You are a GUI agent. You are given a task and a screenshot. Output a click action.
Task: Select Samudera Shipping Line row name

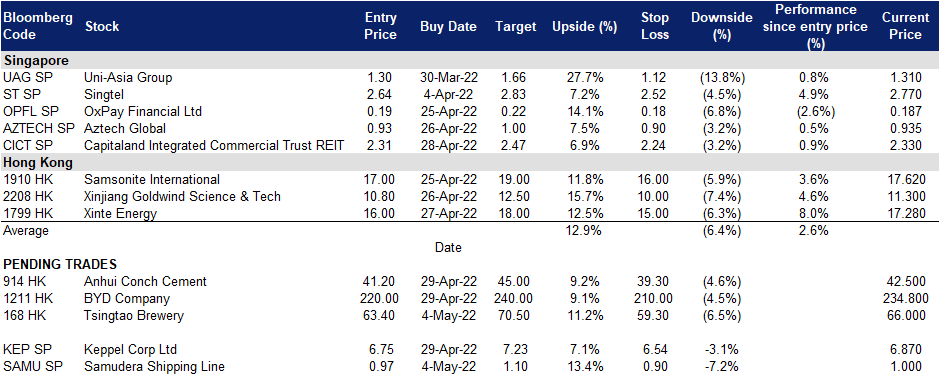click(x=155, y=367)
